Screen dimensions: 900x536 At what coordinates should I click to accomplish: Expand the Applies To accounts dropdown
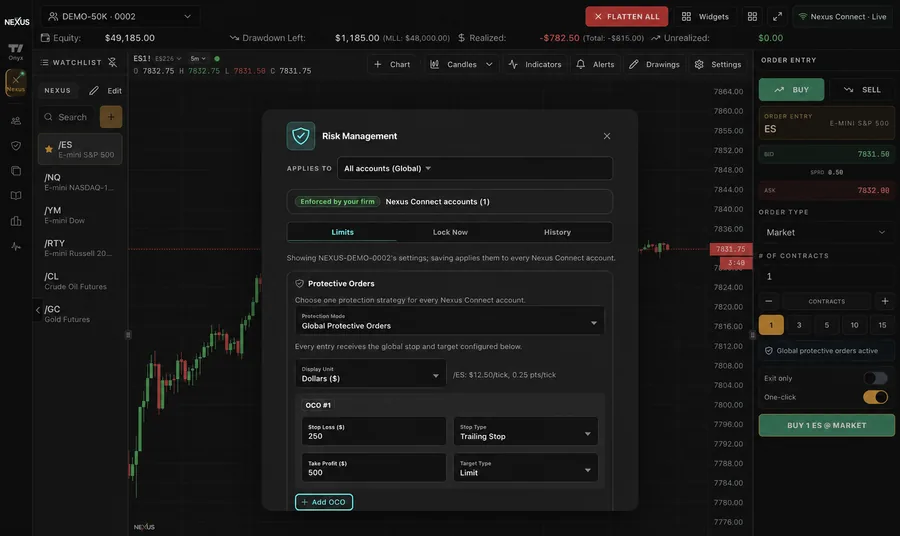(475, 169)
